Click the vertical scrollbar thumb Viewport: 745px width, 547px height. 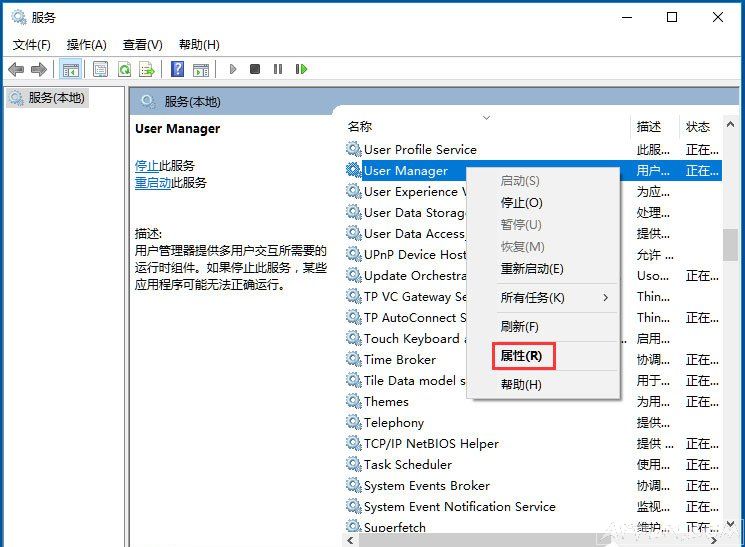[730, 245]
